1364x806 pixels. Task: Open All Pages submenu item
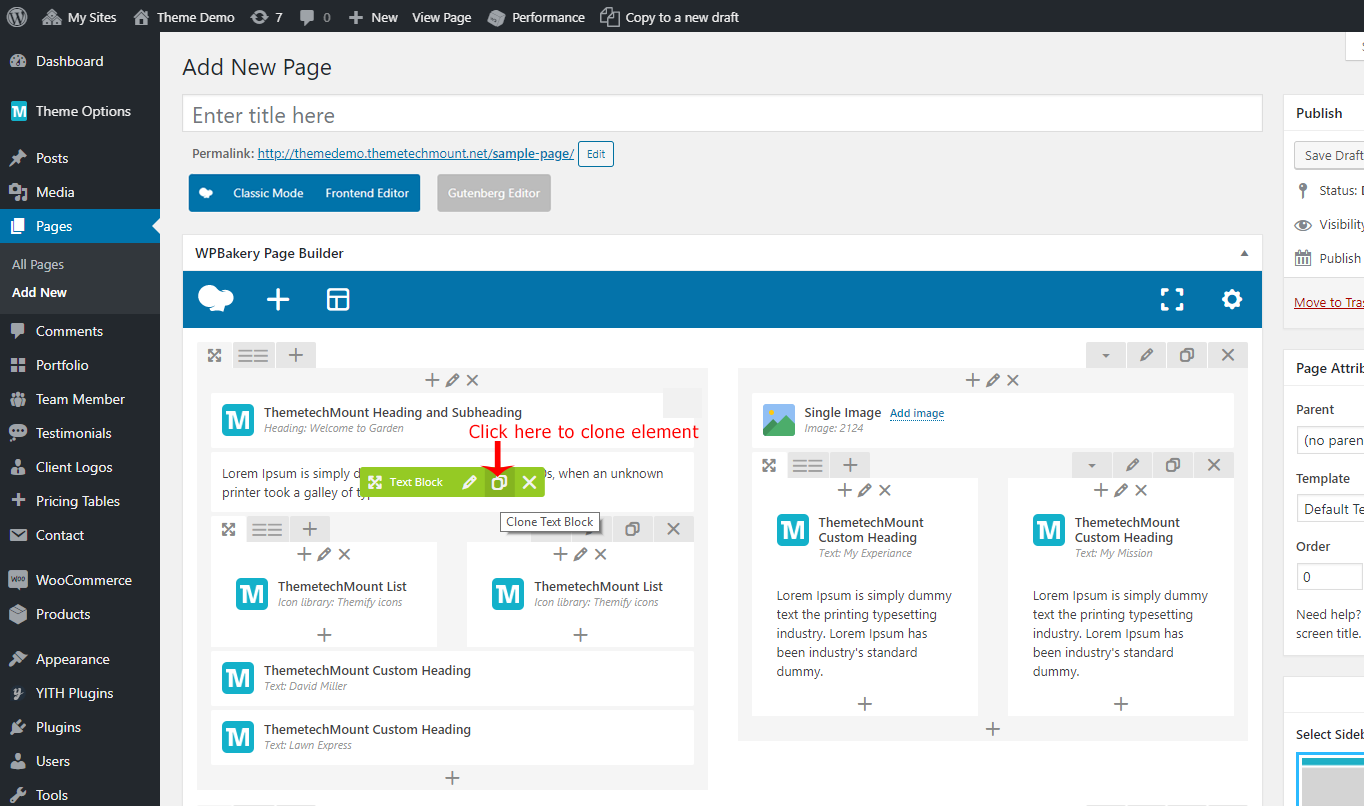(x=38, y=265)
